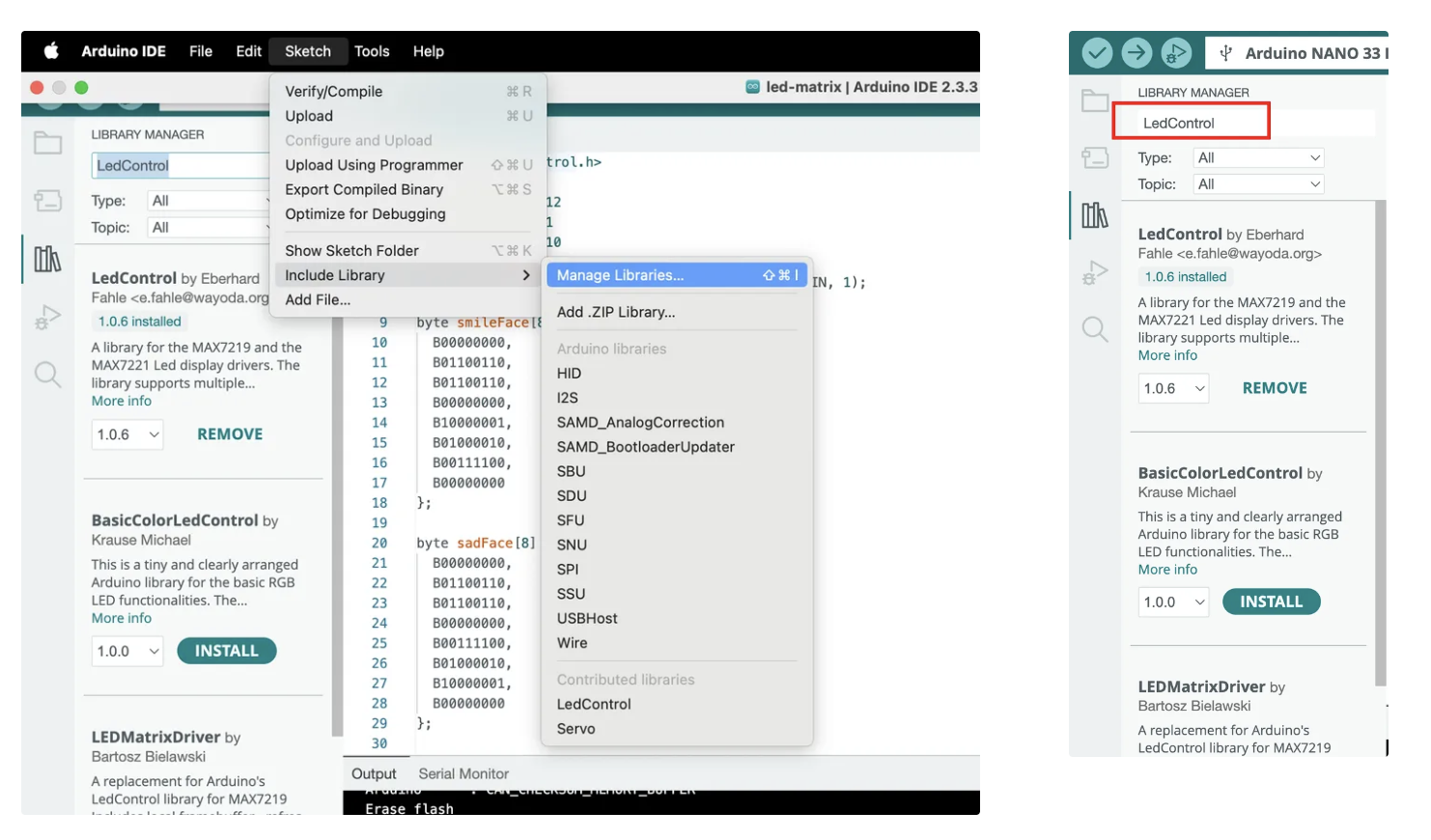
Task: Open Apple menu in macOS menu bar
Action: point(51,51)
